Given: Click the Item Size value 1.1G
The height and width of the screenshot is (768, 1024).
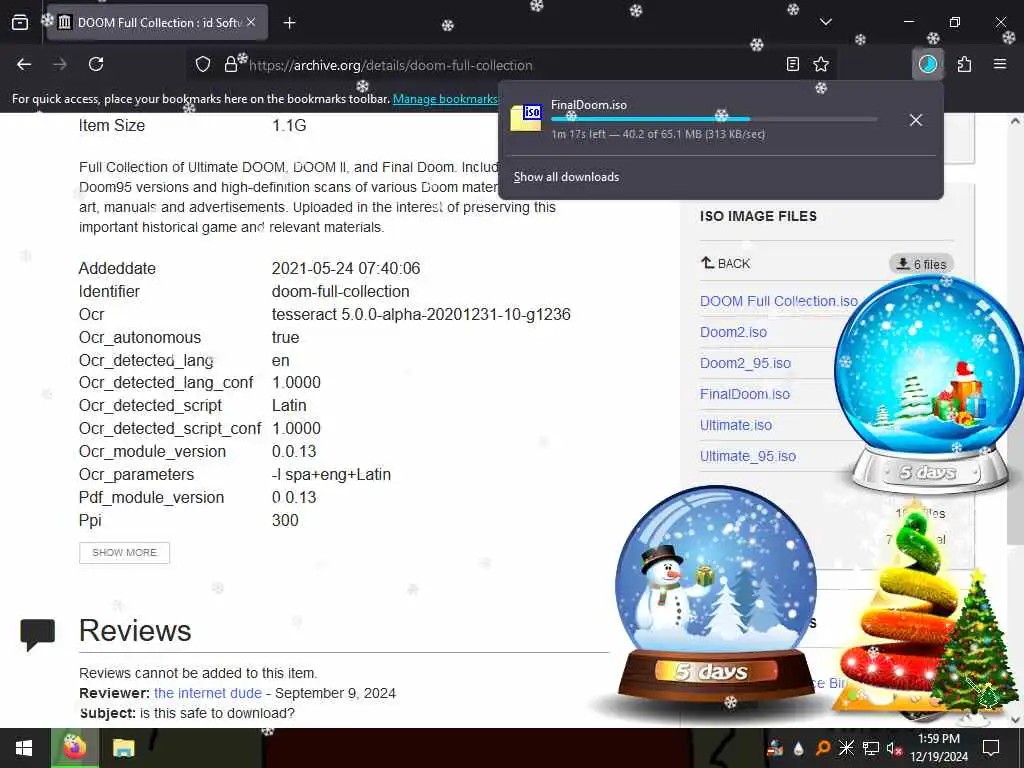Looking at the screenshot, I should tap(289, 125).
